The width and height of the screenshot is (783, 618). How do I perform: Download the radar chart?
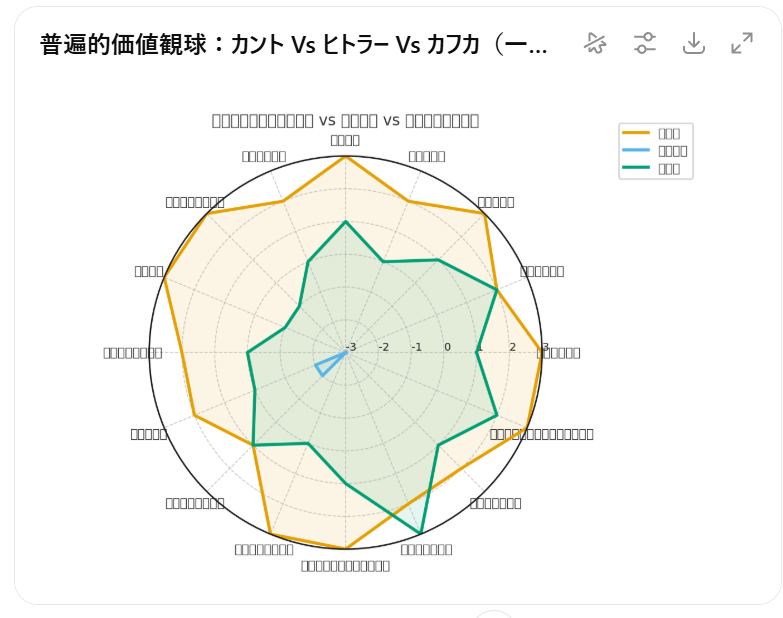pos(694,43)
